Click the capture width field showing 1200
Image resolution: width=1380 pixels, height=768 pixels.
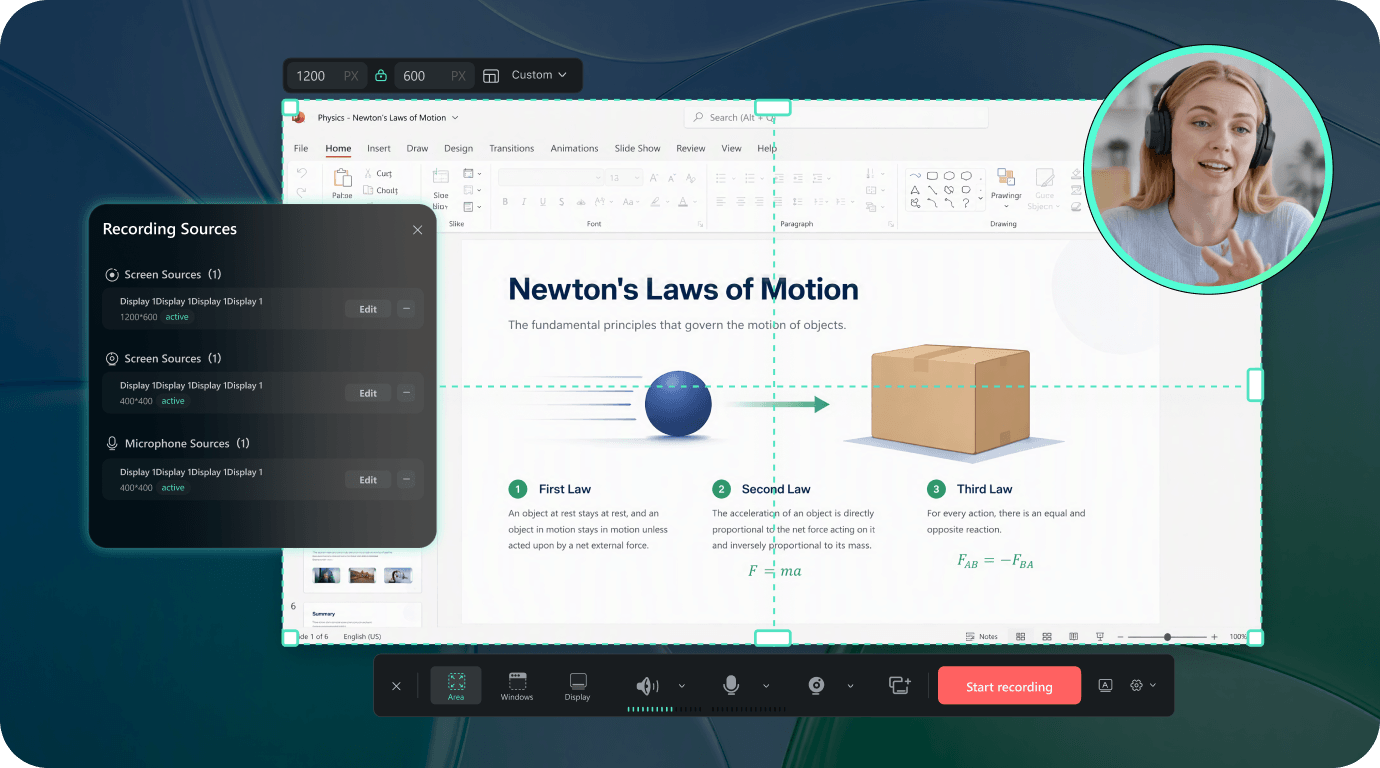tap(327, 76)
